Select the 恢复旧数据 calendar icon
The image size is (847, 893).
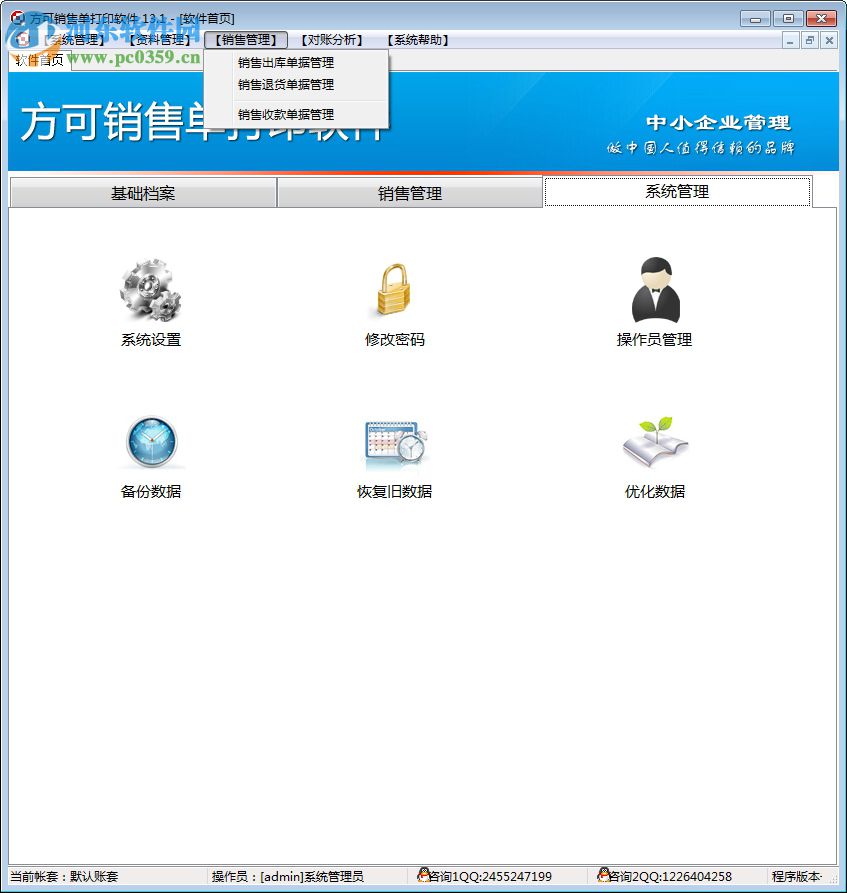point(396,442)
